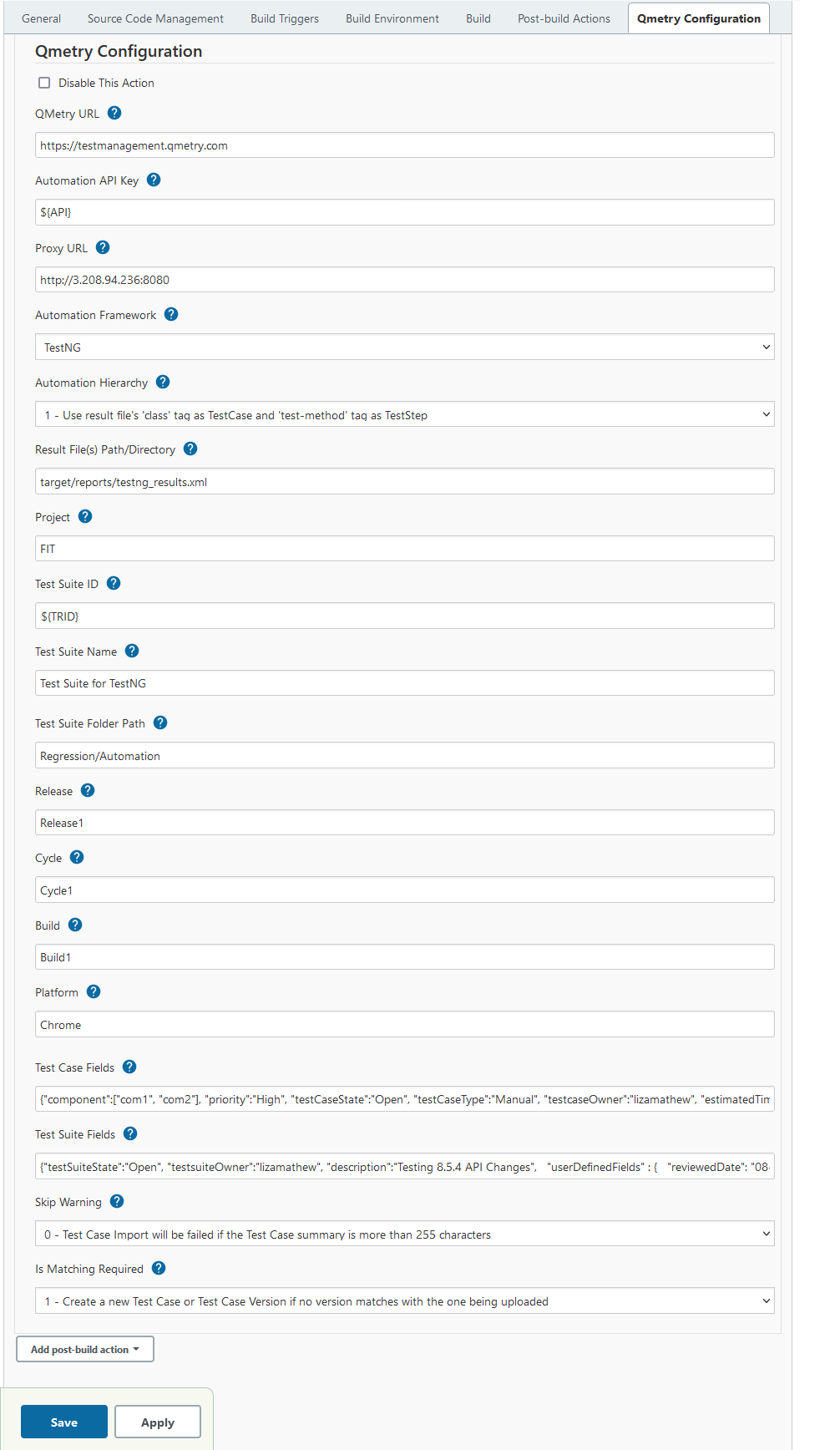Open the Platform field help icon
The image size is (840, 1450).
click(x=94, y=991)
